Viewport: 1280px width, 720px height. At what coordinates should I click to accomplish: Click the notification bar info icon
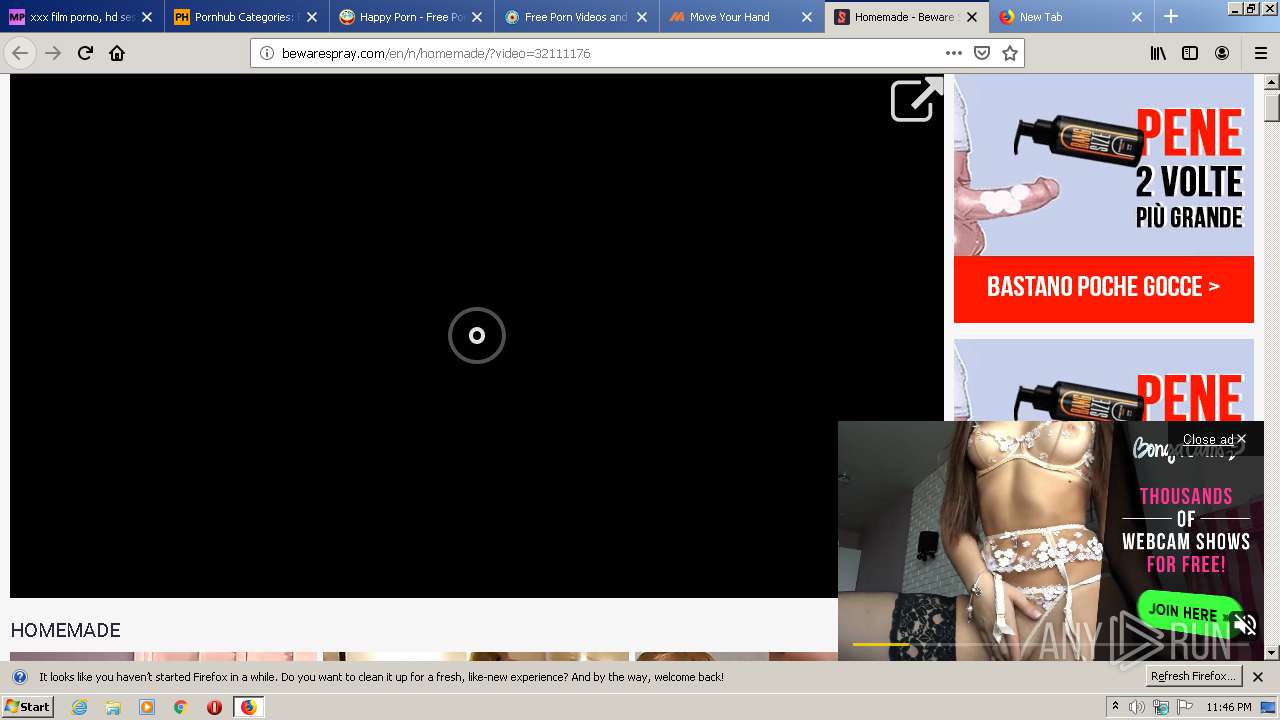coord(19,677)
